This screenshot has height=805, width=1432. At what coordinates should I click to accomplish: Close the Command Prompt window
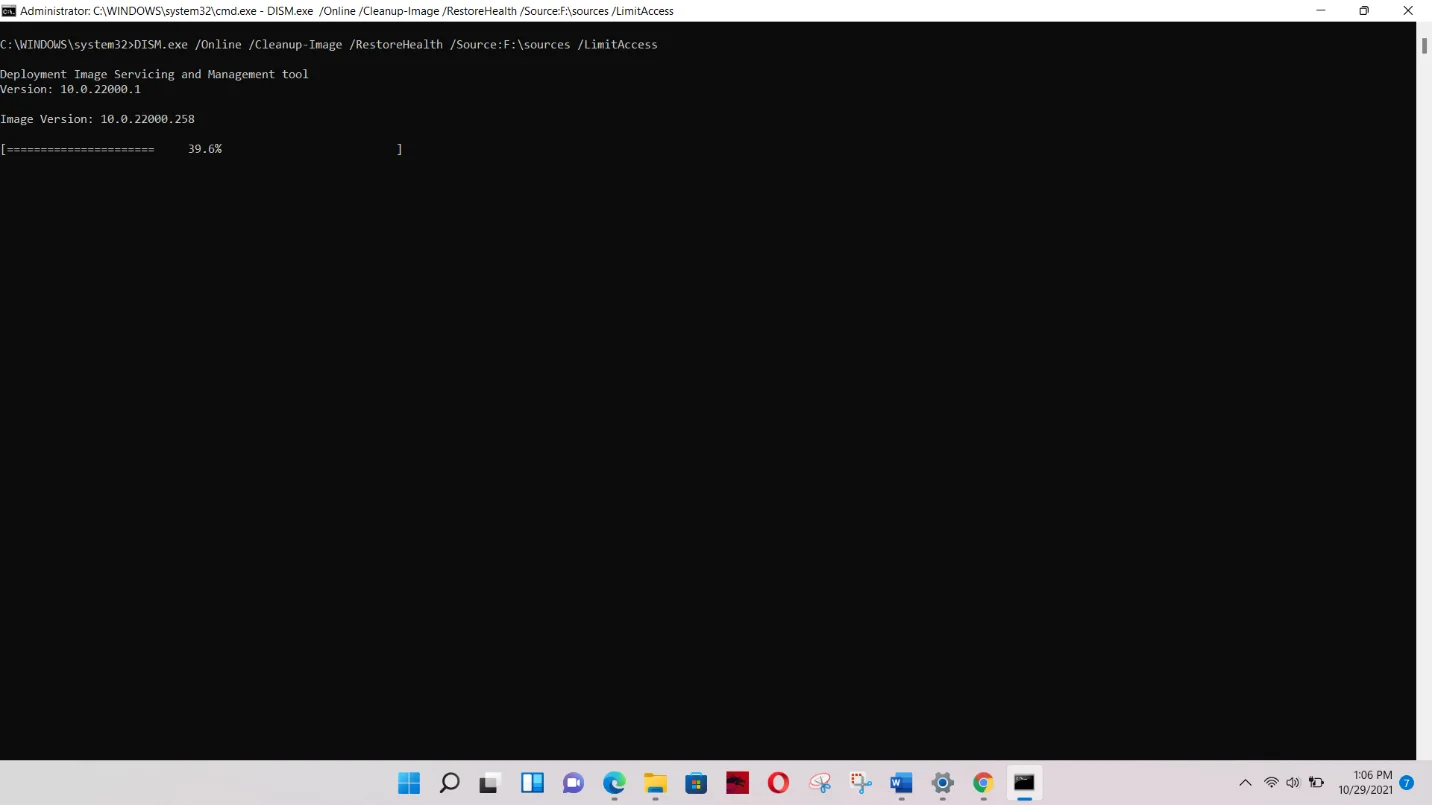click(1408, 11)
